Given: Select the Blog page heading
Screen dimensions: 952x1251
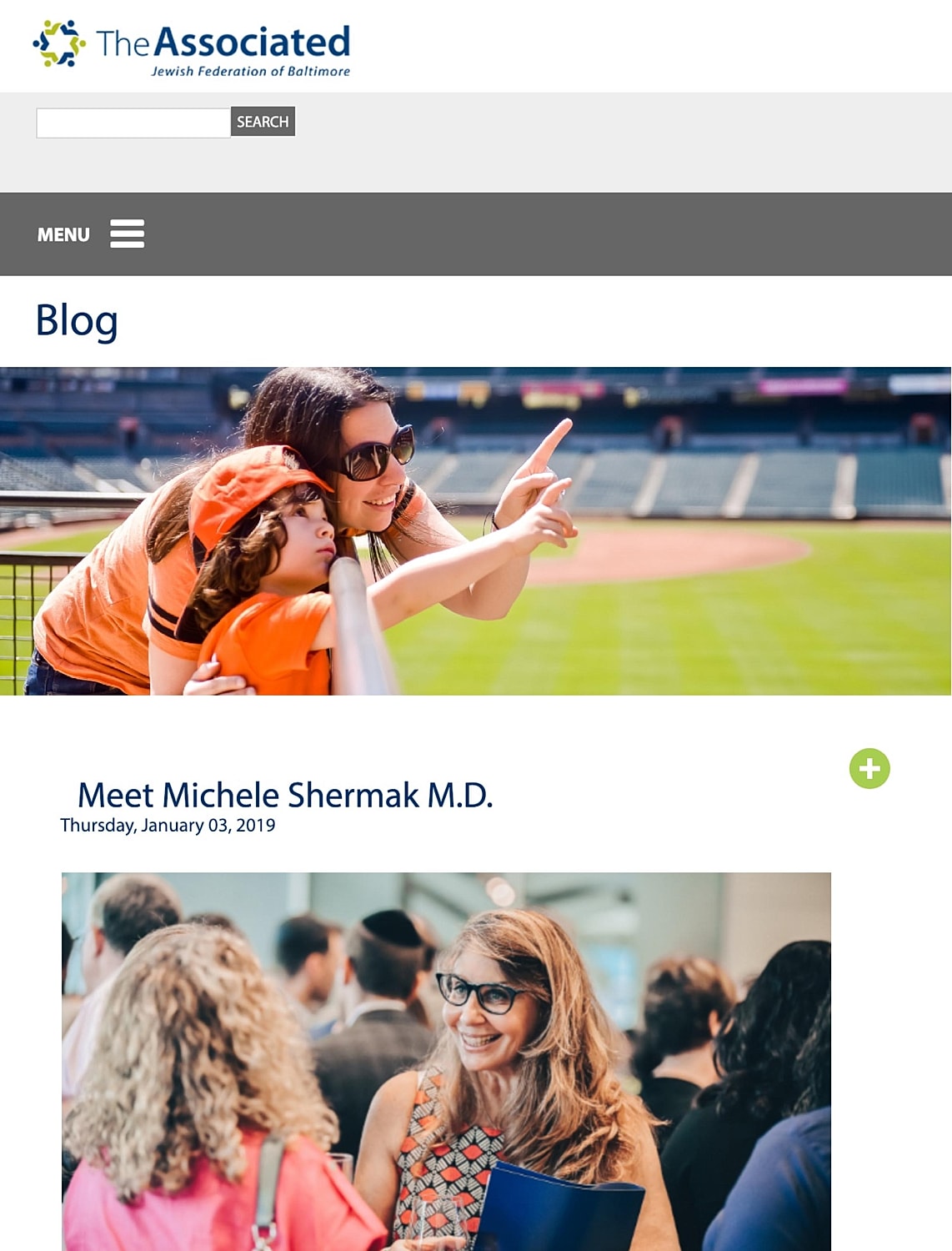Looking at the screenshot, I should point(77,320).
